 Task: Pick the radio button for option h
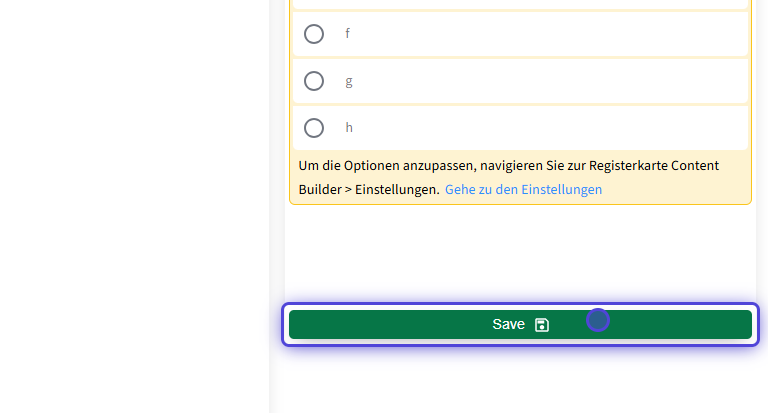pyautogui.click(x=314, y=128)
